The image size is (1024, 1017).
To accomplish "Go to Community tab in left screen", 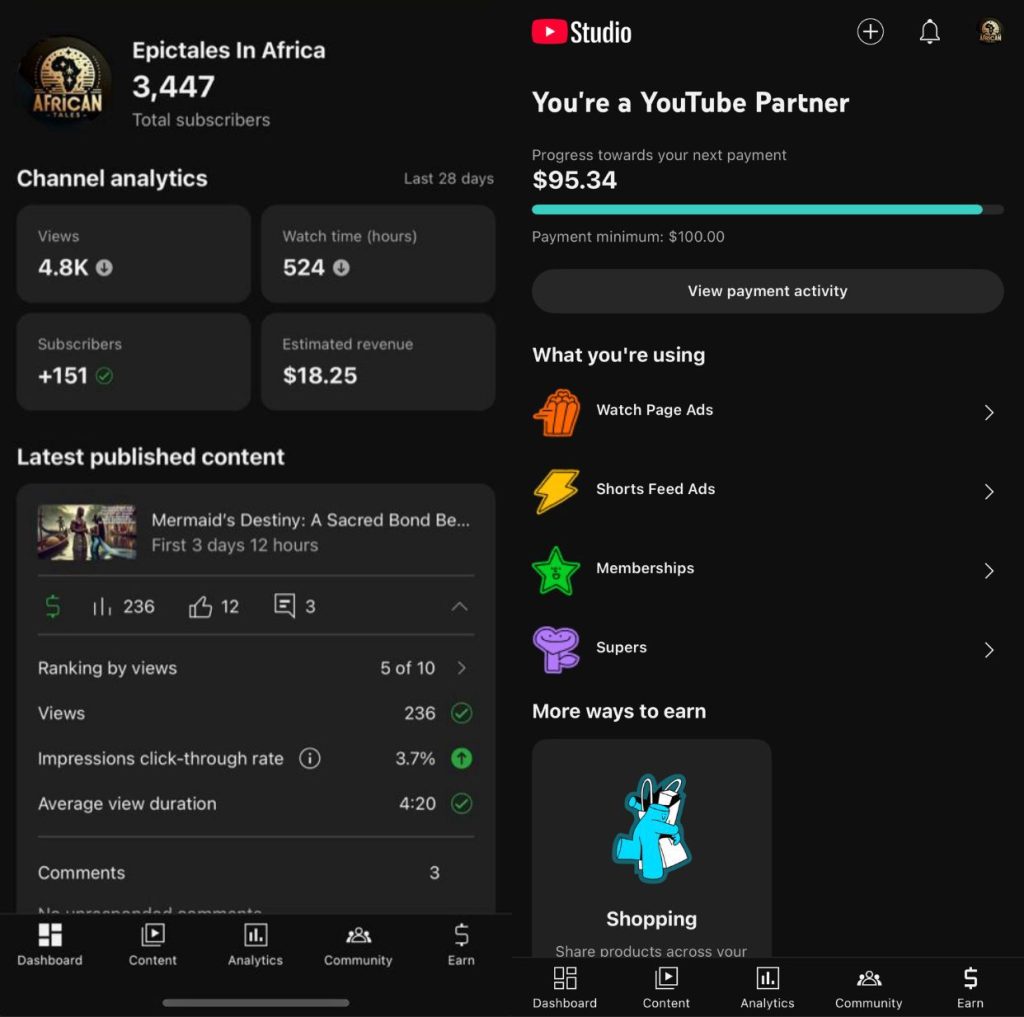I will click(358, 944).
